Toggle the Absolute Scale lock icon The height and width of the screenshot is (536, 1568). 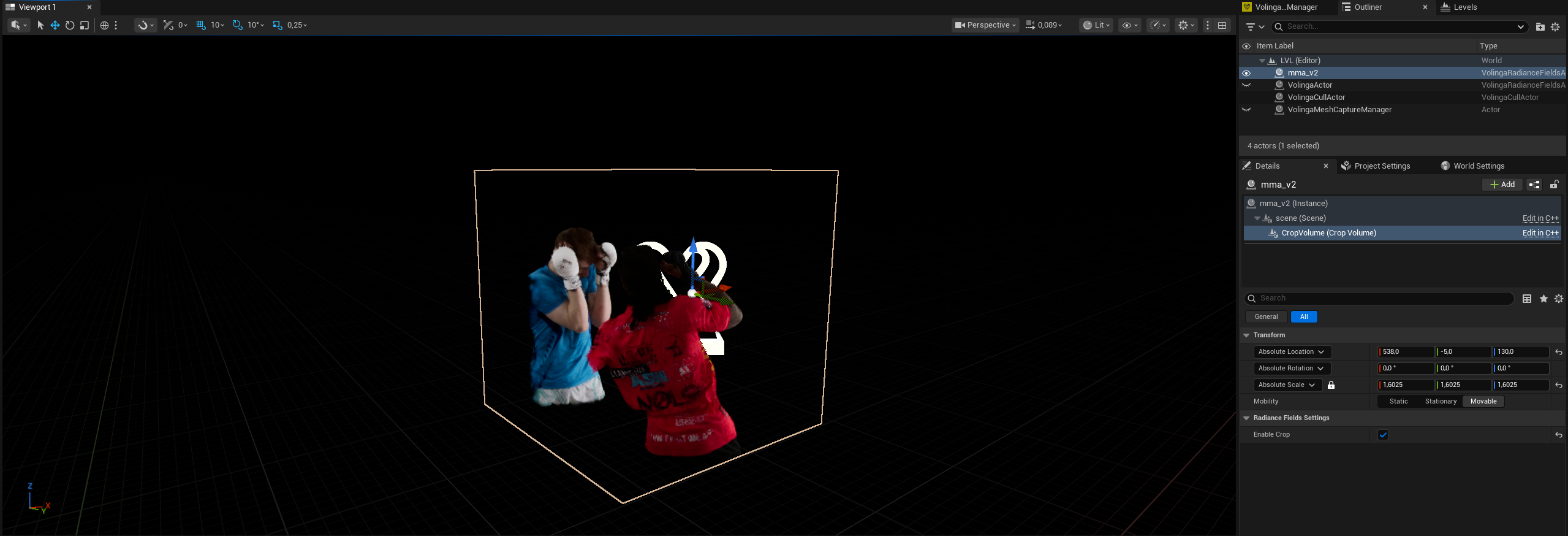[x=1331, y=385]
